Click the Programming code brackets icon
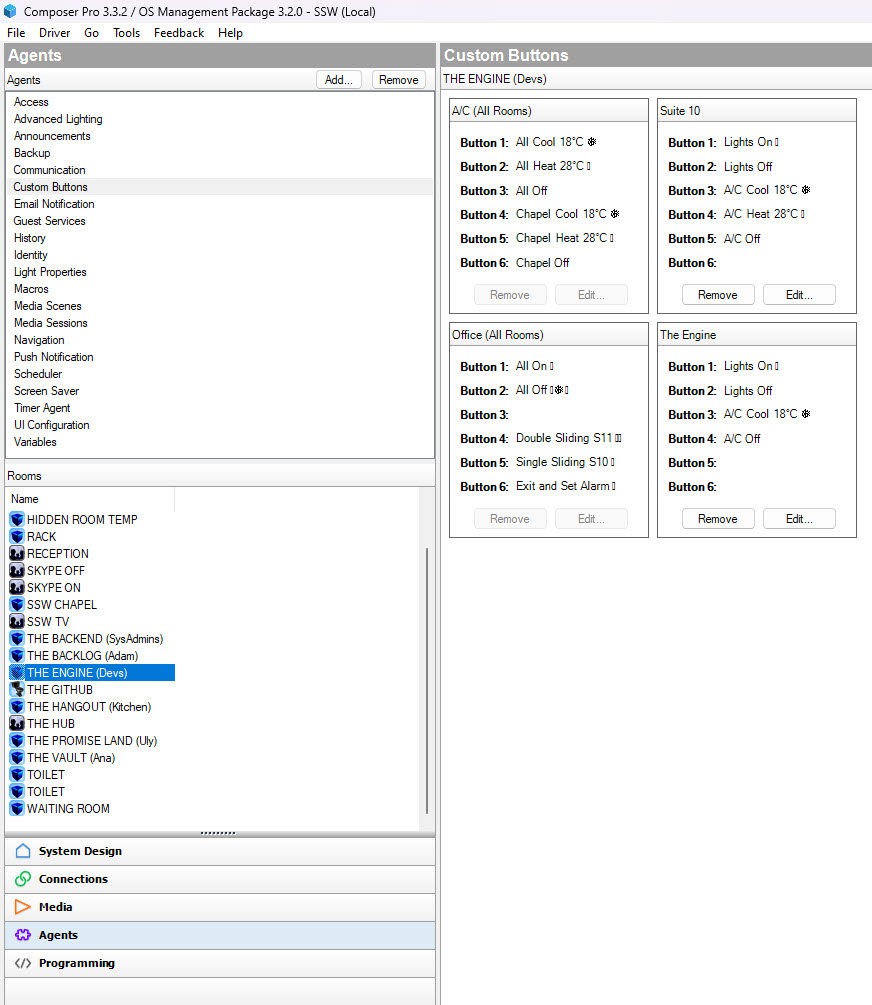This screenshot has height=1005, width=872. (x=23, y=963)
